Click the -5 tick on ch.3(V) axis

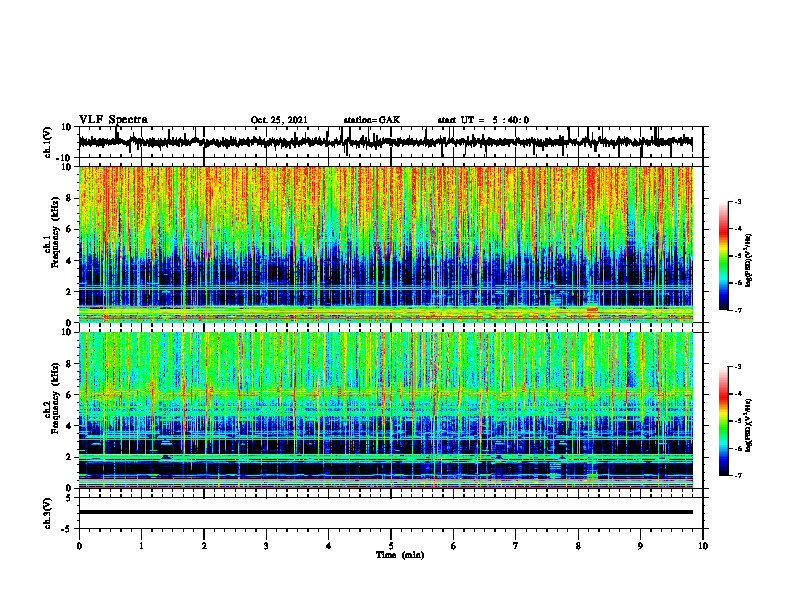click(x=67, y=529)
